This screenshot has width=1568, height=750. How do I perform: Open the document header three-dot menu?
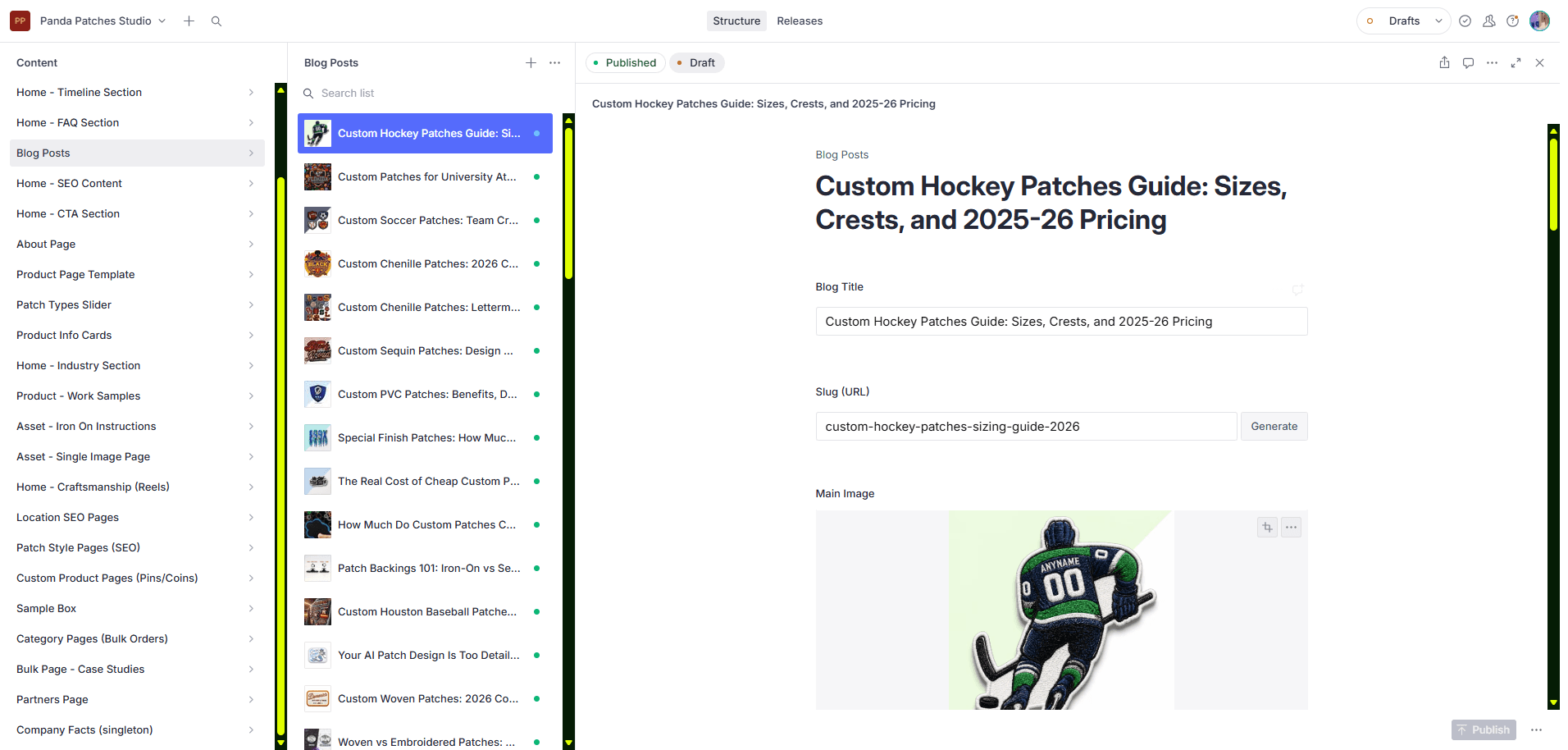(x=1493, y=62)
